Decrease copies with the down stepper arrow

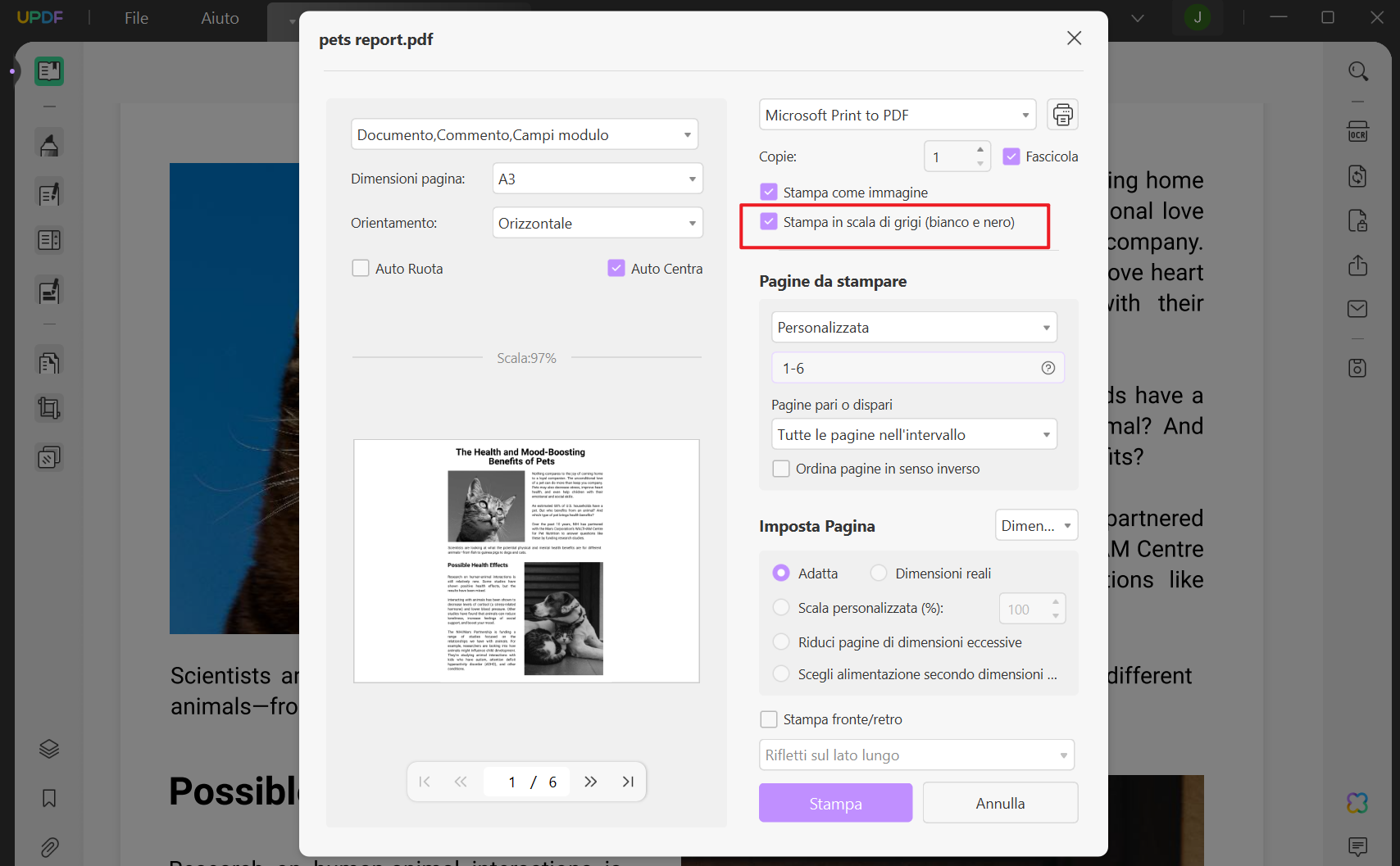click(980, 163)
